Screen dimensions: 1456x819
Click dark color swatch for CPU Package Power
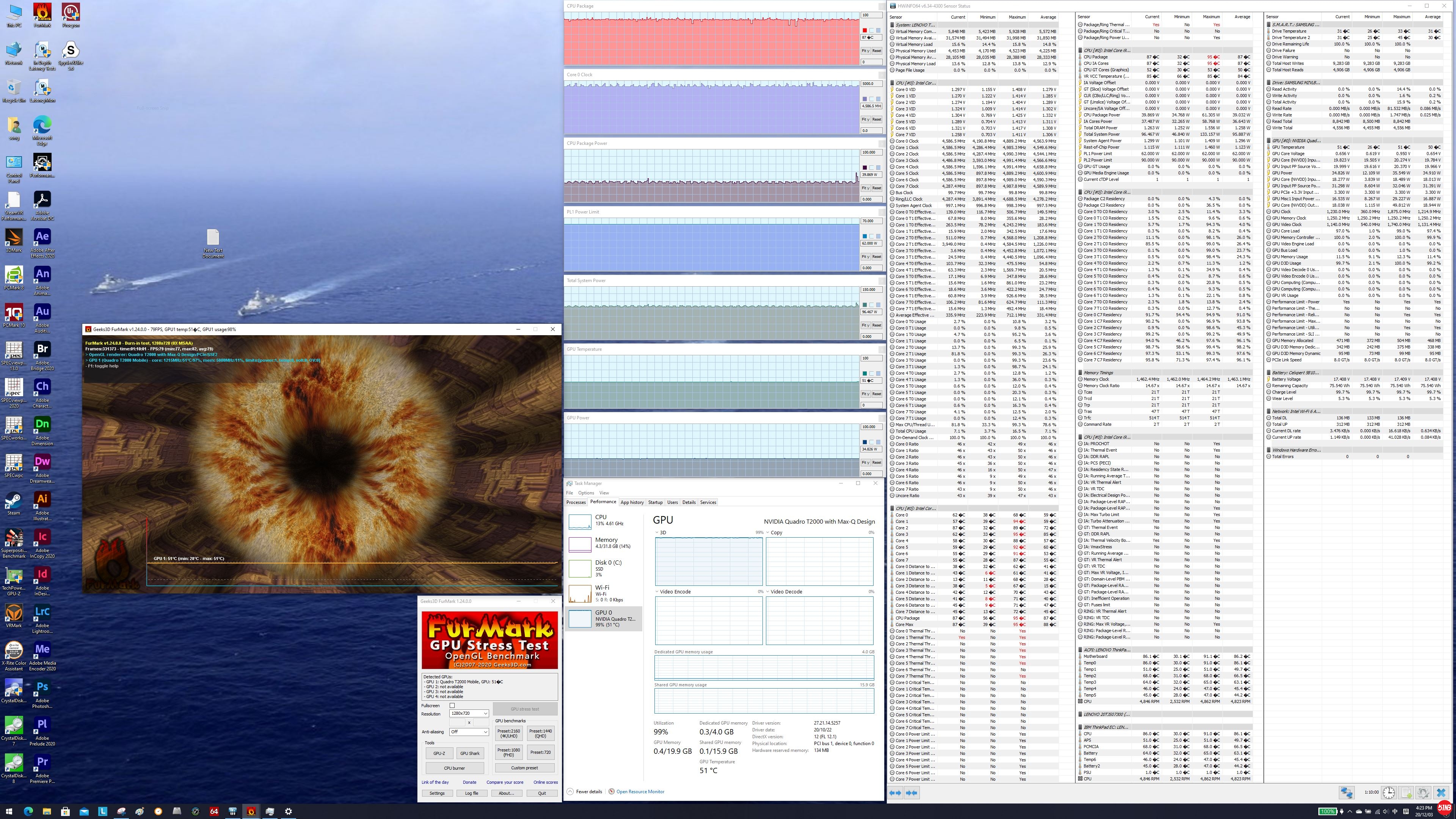point(864,168)
